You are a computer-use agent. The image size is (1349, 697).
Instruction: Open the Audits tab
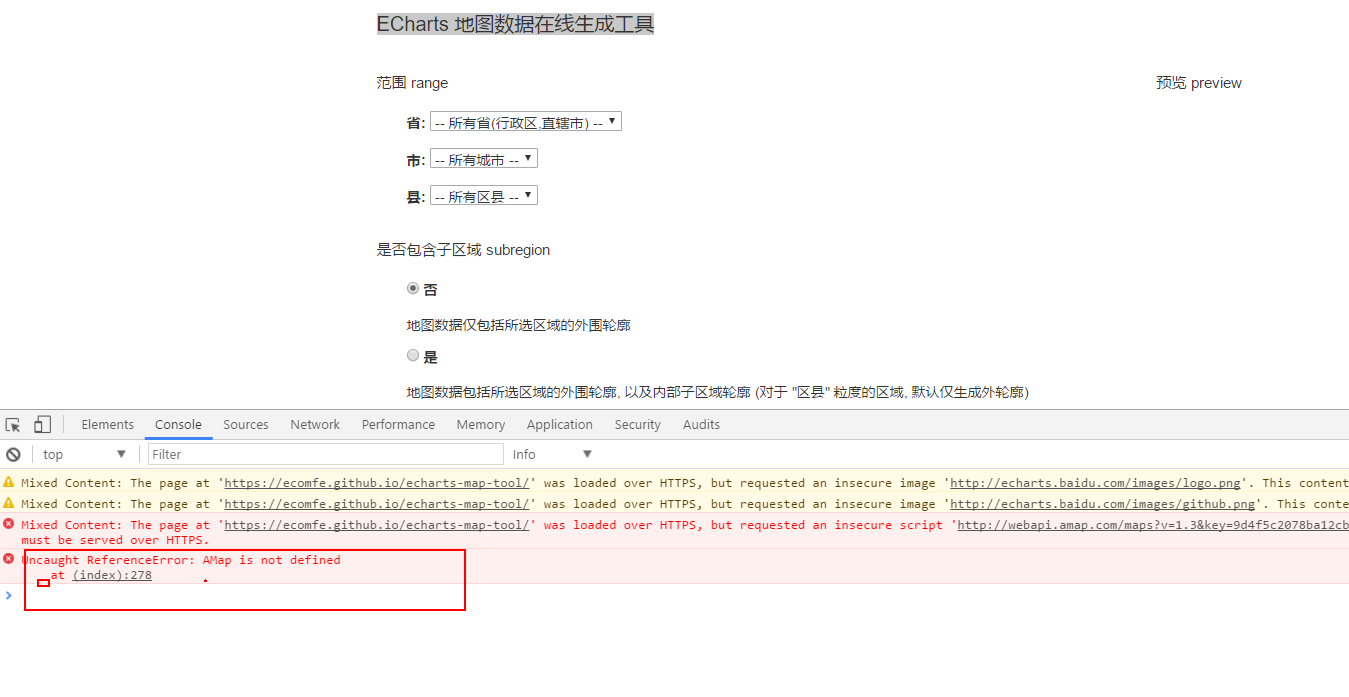tap(701, 425)
